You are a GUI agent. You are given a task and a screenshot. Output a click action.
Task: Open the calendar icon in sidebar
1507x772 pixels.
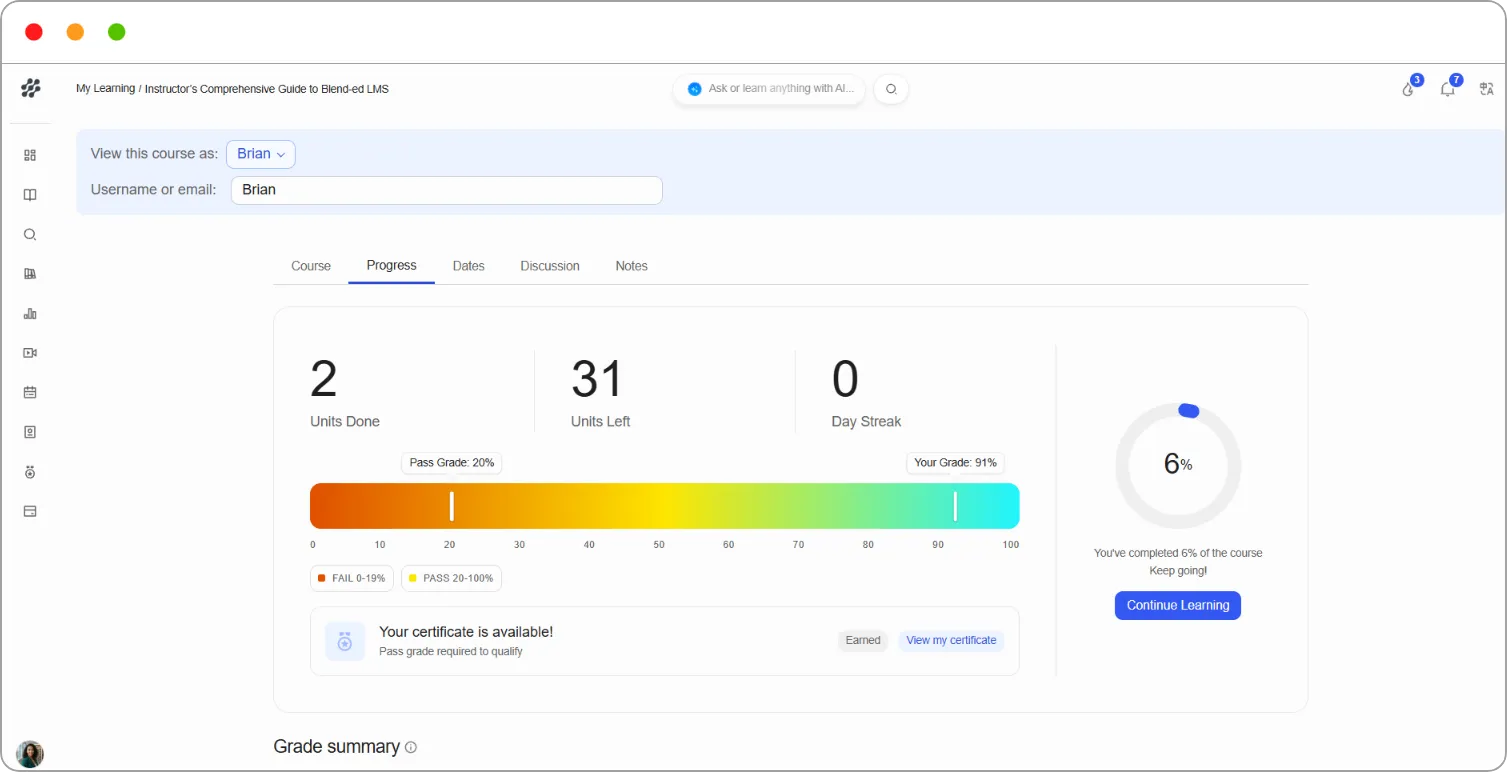tap(30, 393)
